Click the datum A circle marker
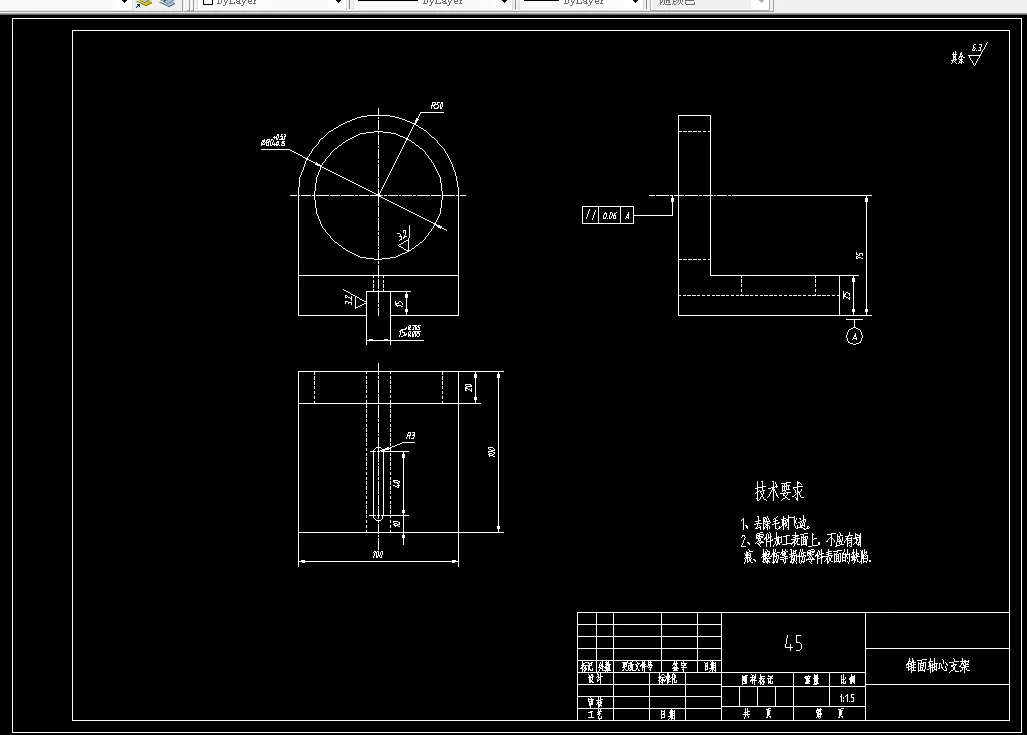Screen dimensions: 1027x735 point(854,337)
